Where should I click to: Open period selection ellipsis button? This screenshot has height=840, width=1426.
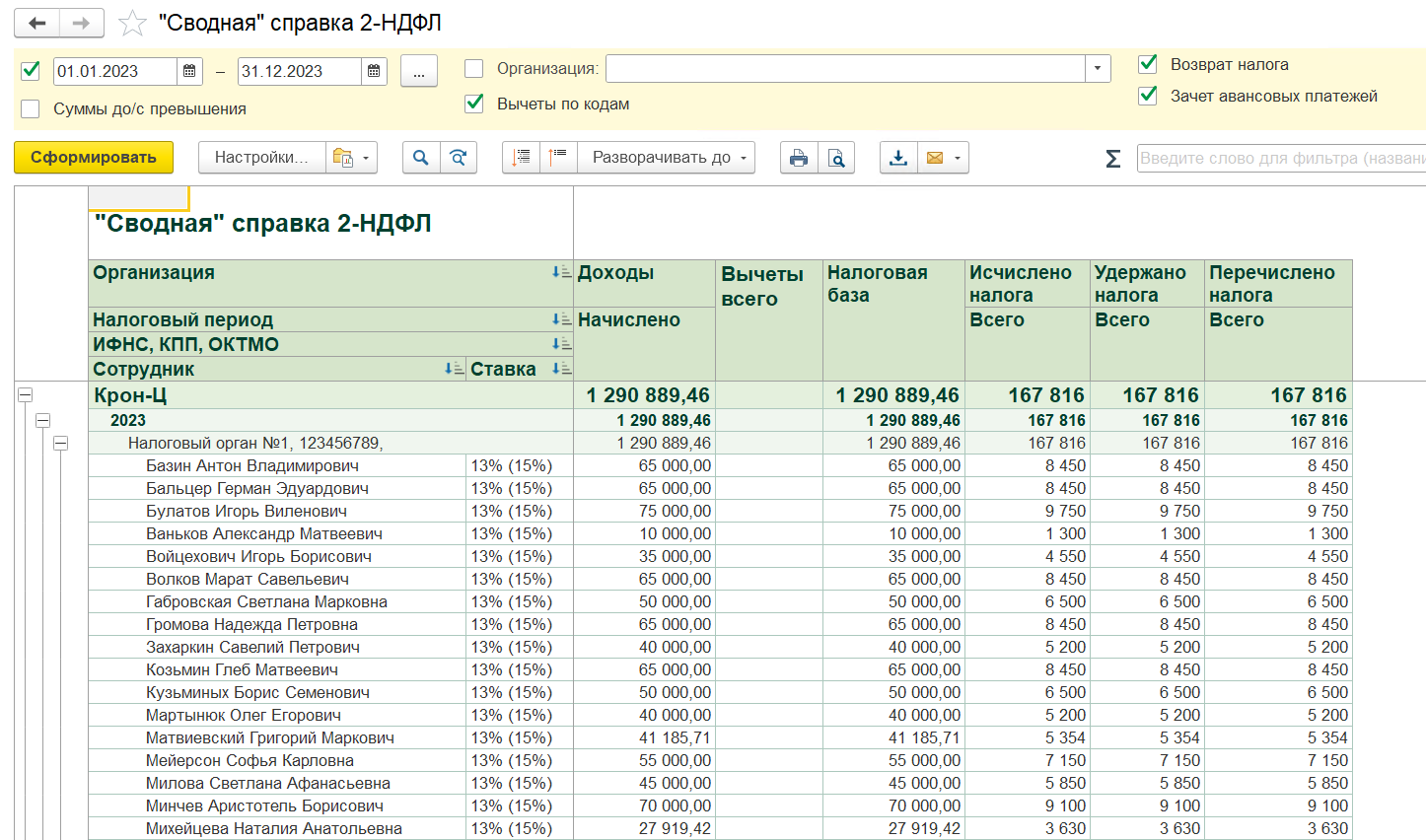419,71
